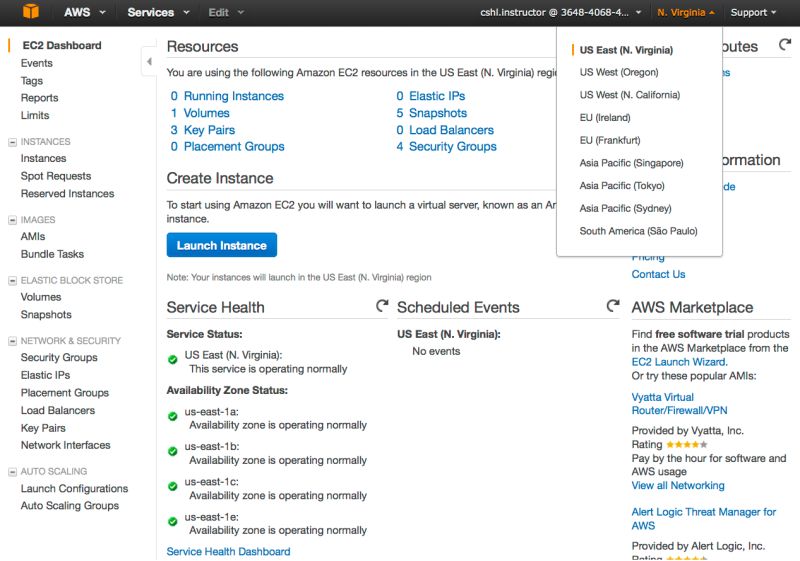
Task: Open Bundle Tasks in the sidebar
Action: click(52, 254)
